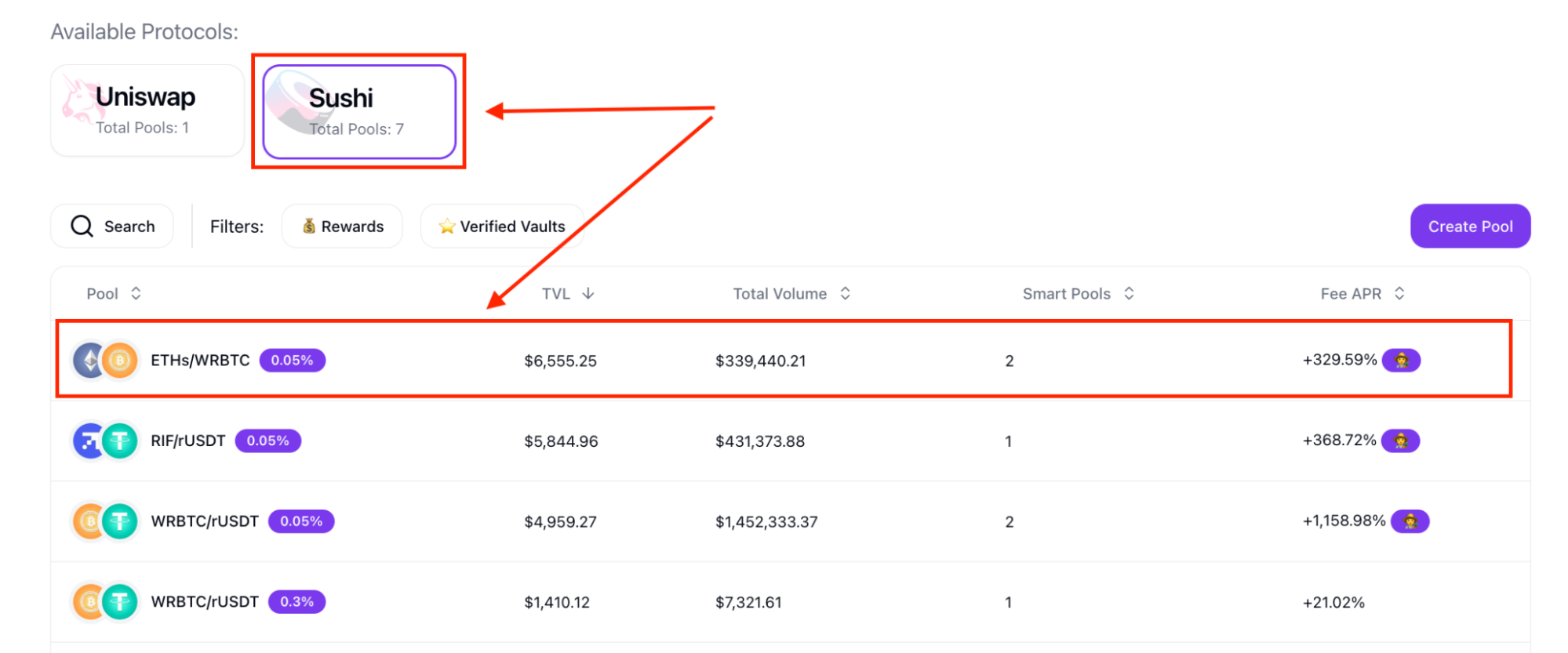
Task: Sort by Total Volume column
Action: [791, 294]
